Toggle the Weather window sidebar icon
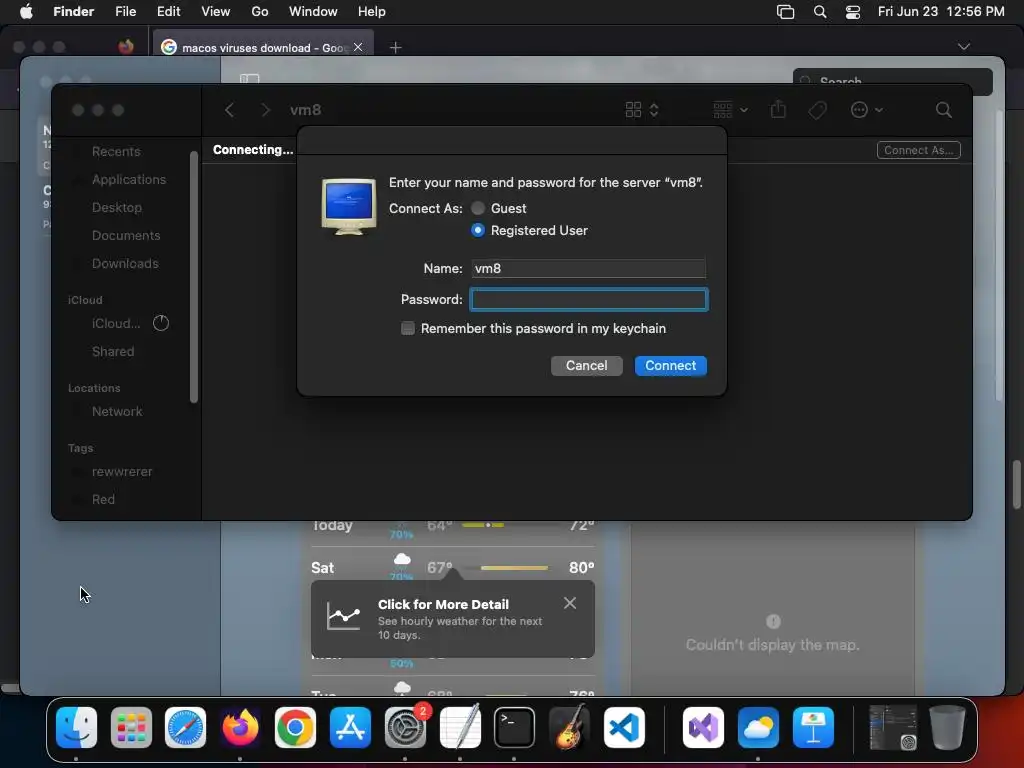This screenshot has width=1024, height=768. pyautogui.click(x=249, y=78)
